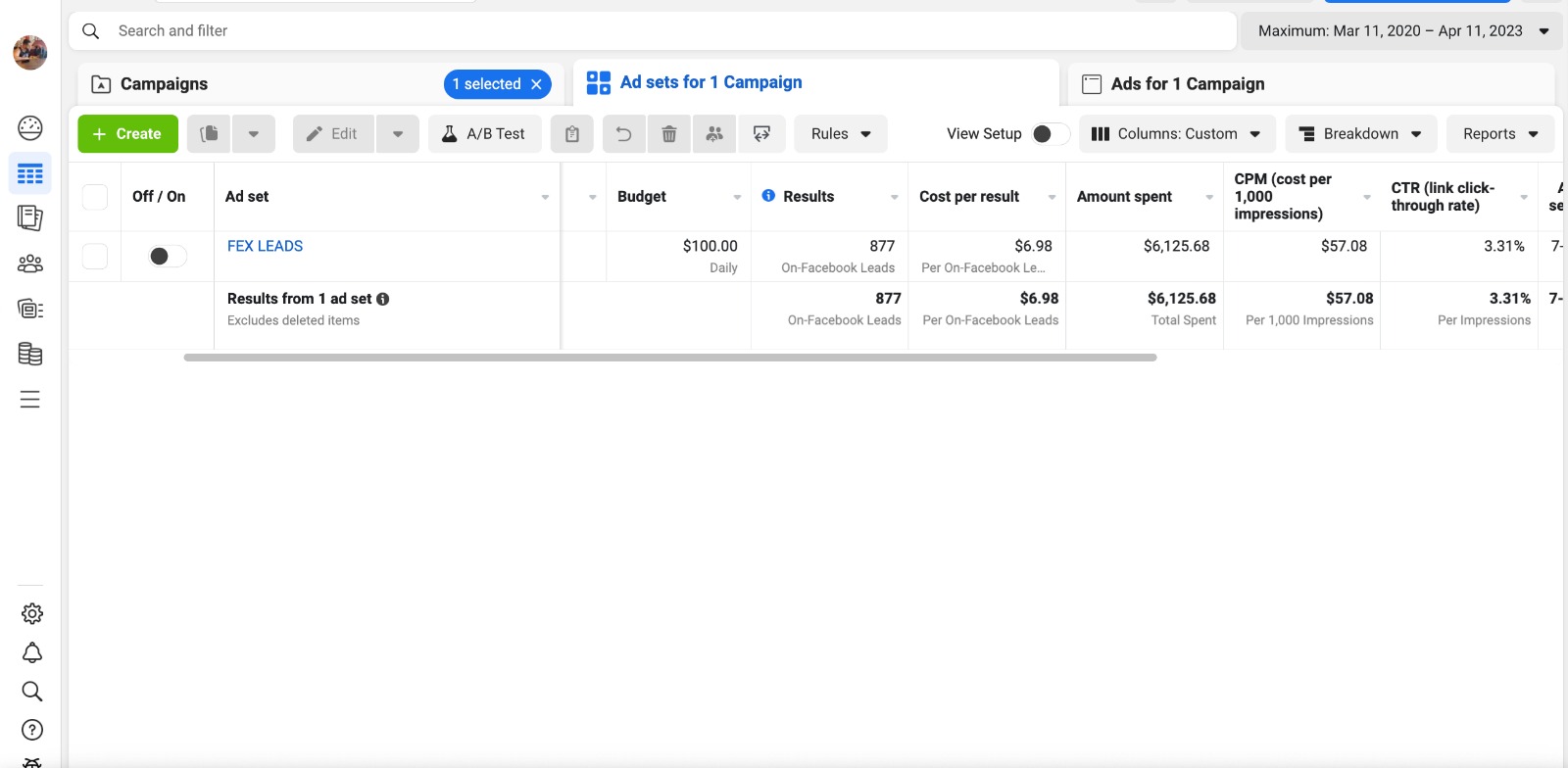Switch to Ads for 1 Campaign tab
1568x768 pixels.
pos(1187,84)
